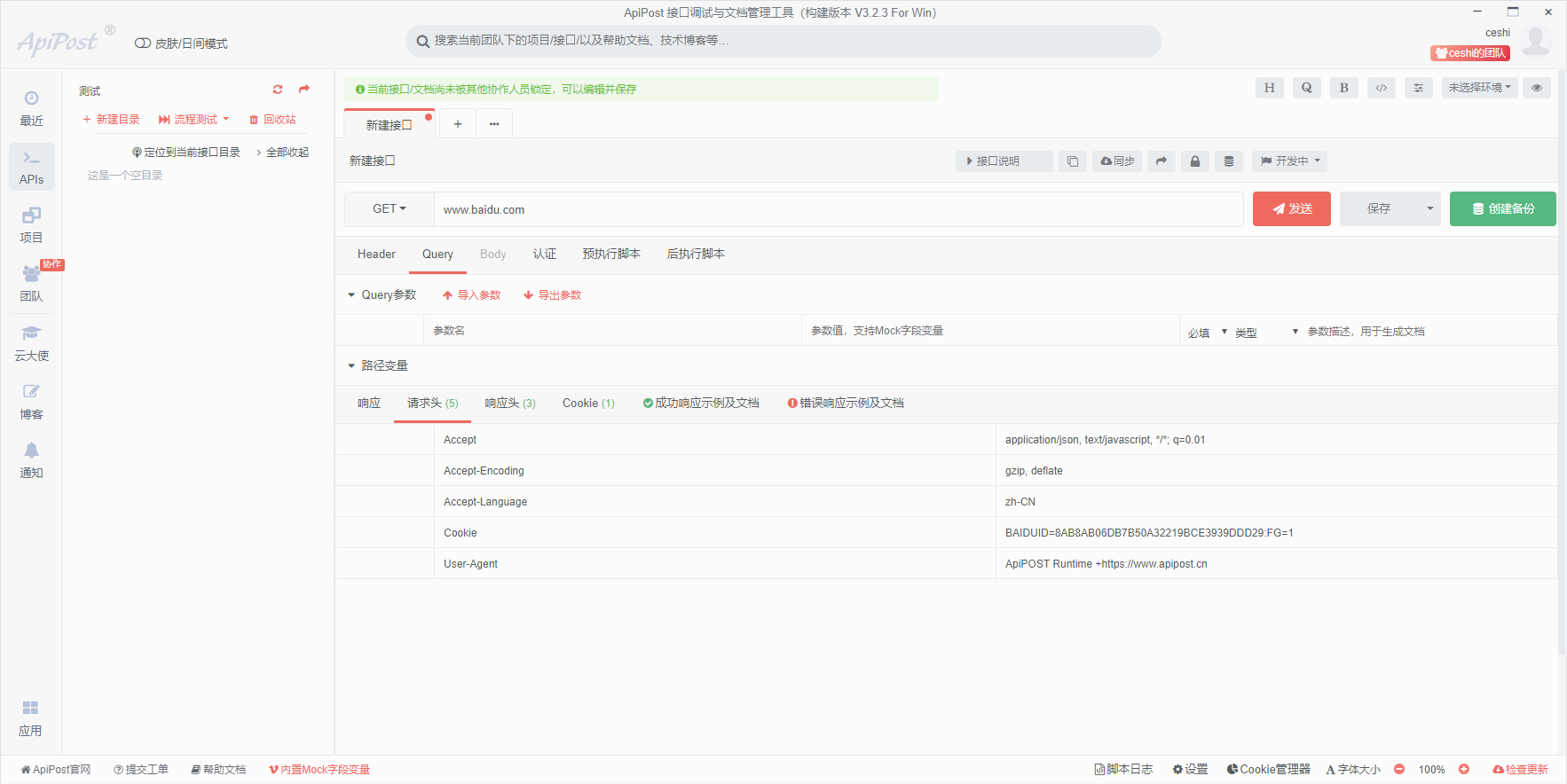Screen dimensions: 1567x784
Task: Open the 团队 team sidebar icon
Action: [x=31, y=284]
